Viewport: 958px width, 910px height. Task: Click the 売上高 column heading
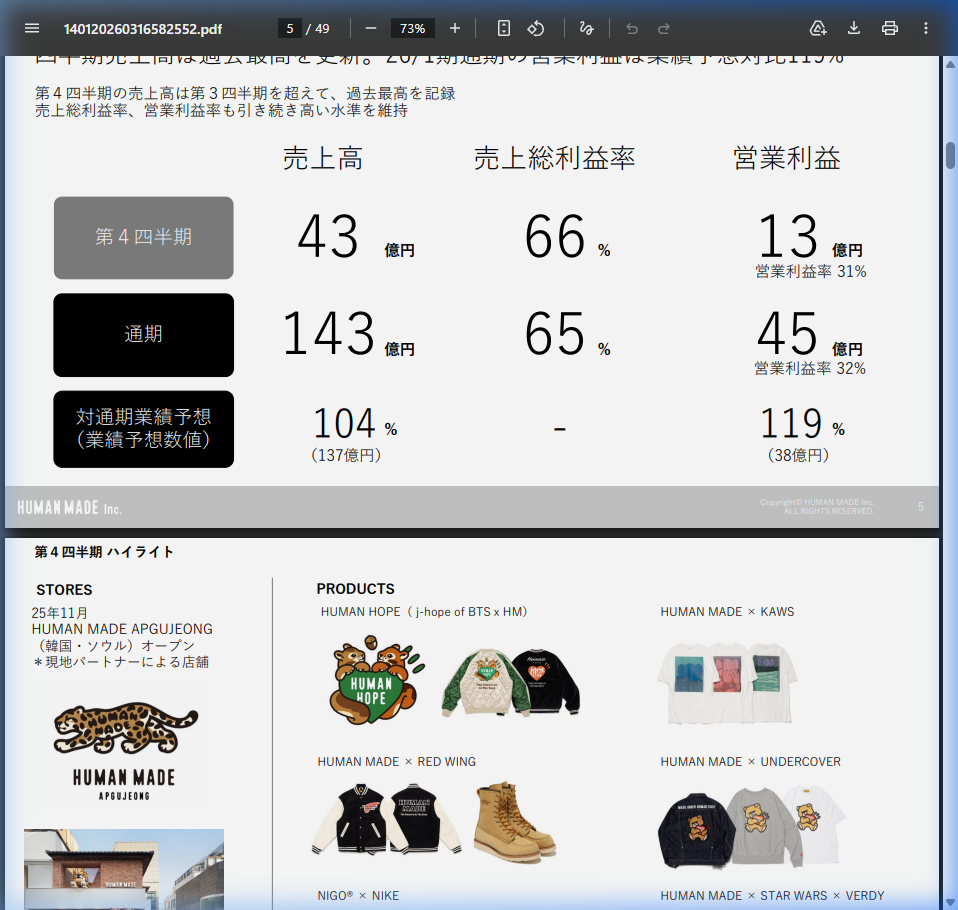(323, 158)
